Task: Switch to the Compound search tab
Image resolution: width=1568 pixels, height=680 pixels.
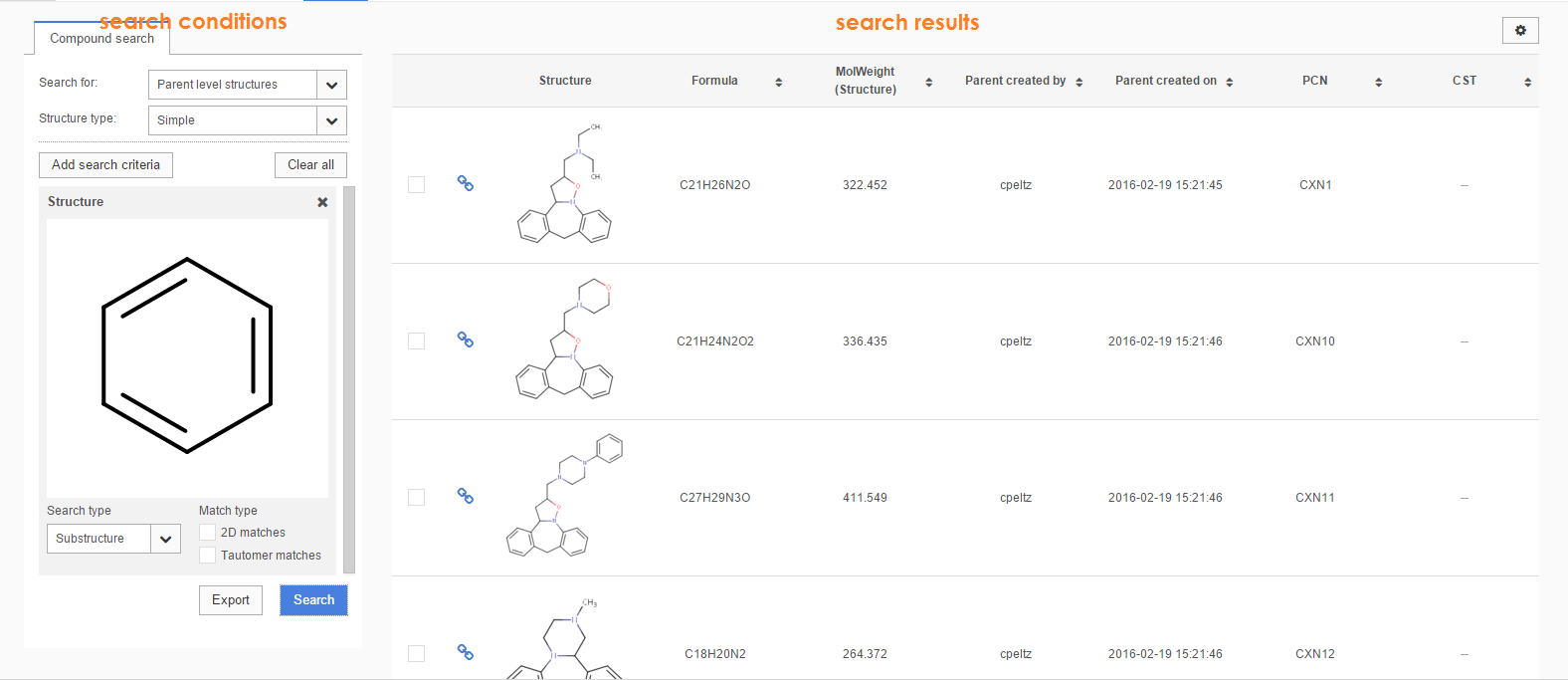Action: click(101, 39)
